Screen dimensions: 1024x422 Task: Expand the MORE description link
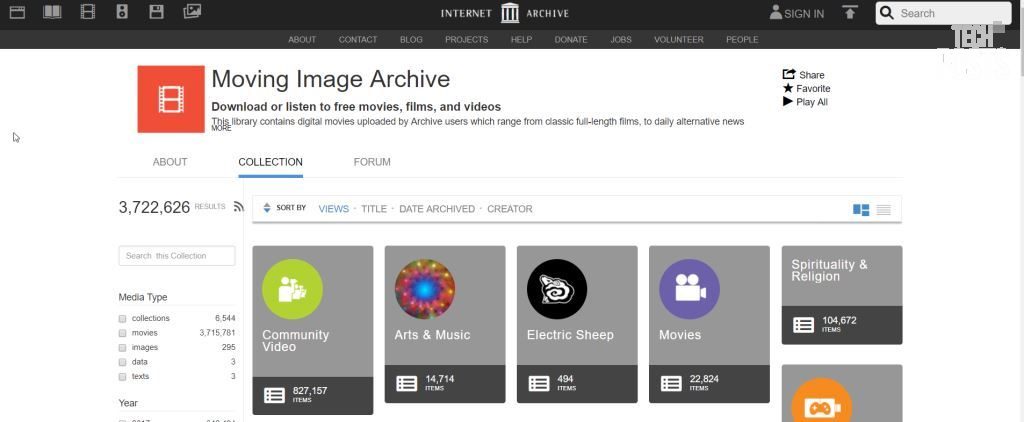(221, 129)
